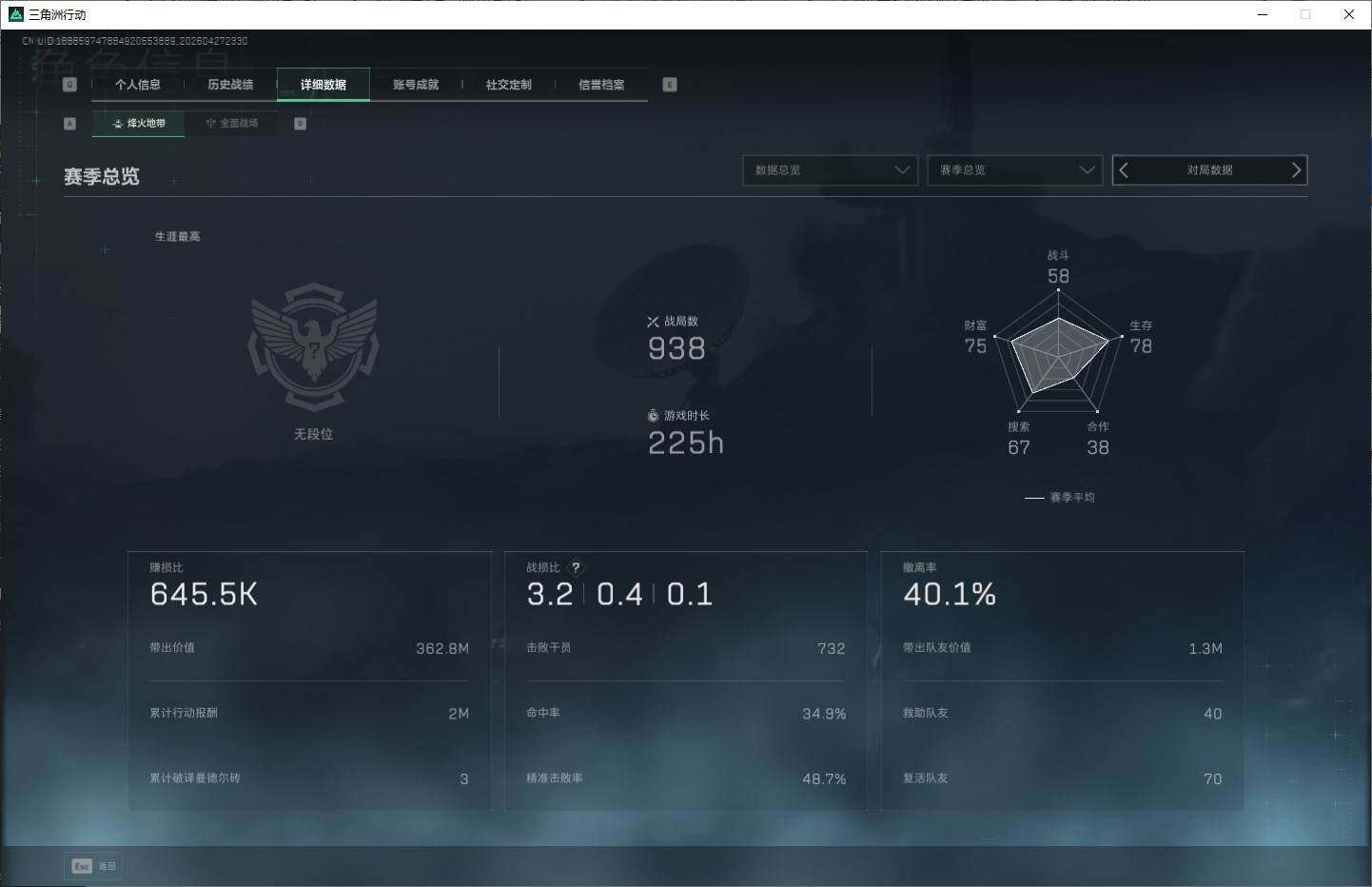Click the 带出队友价值 value 1.3M
This screenshot has height=887, width=1372.
click(x=1205, y=649)
